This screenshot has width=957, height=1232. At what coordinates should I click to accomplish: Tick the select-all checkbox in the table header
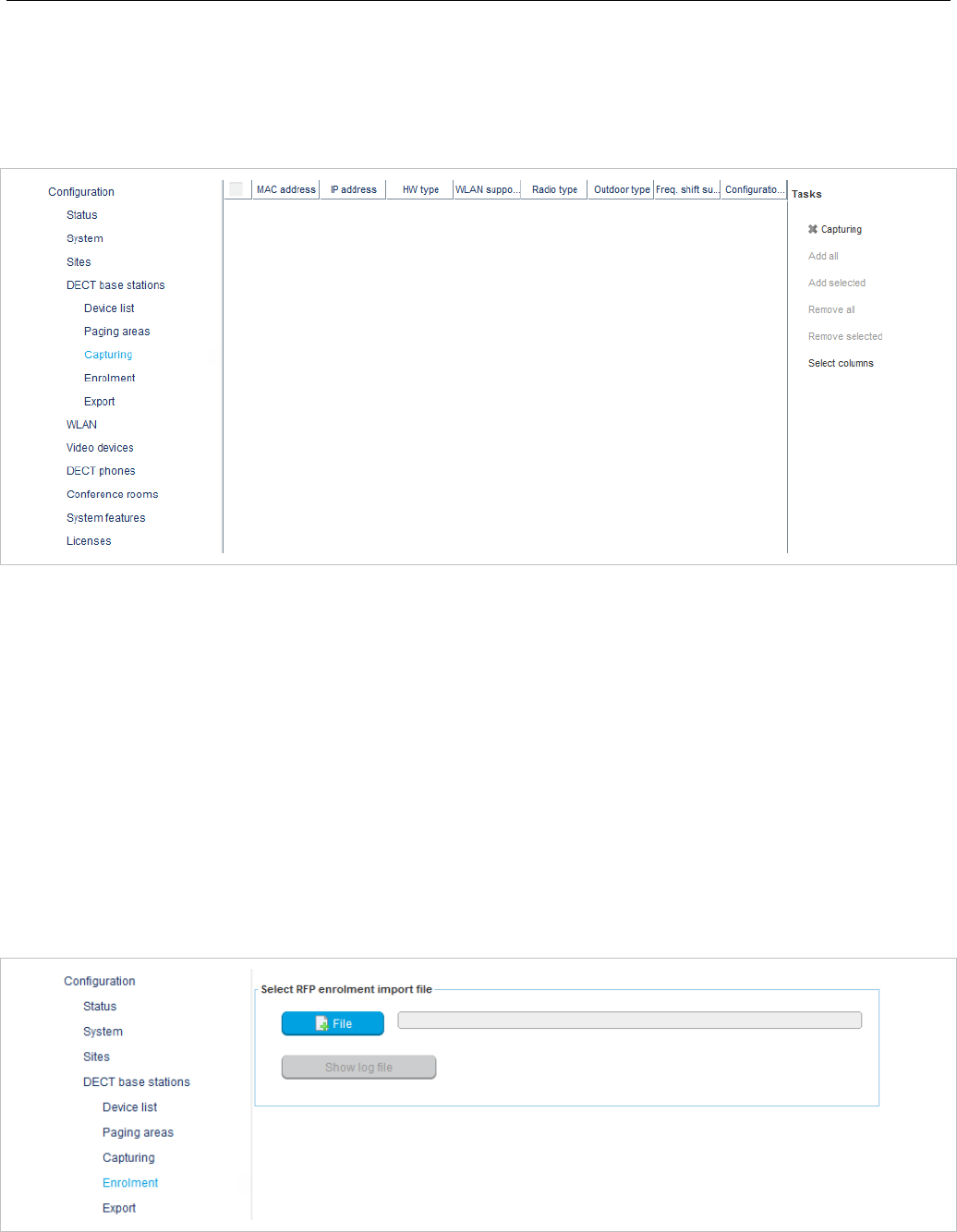tap(236, 189)
